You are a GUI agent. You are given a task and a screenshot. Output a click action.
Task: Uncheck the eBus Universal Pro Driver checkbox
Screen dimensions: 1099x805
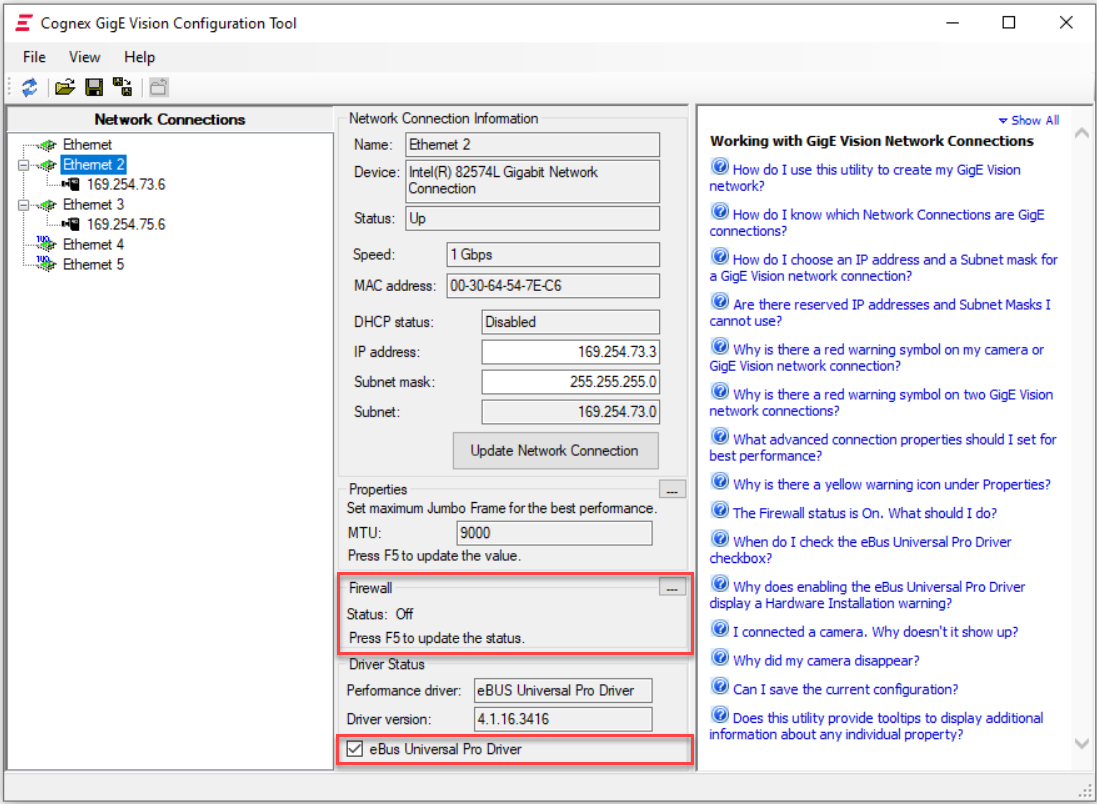tap(354, 749)
